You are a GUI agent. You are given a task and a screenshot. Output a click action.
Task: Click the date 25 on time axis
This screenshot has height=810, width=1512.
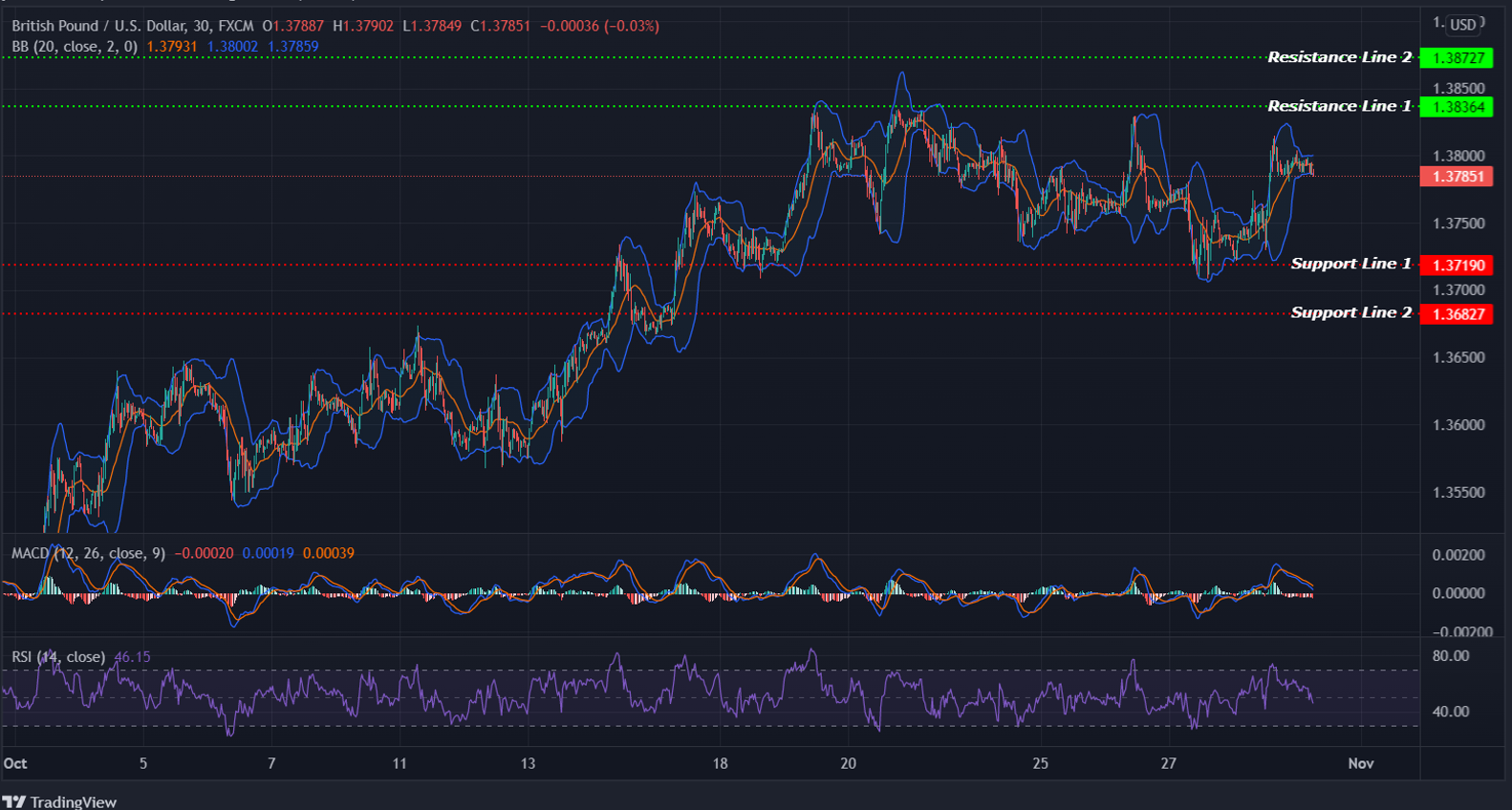(x=1040, y=763)
